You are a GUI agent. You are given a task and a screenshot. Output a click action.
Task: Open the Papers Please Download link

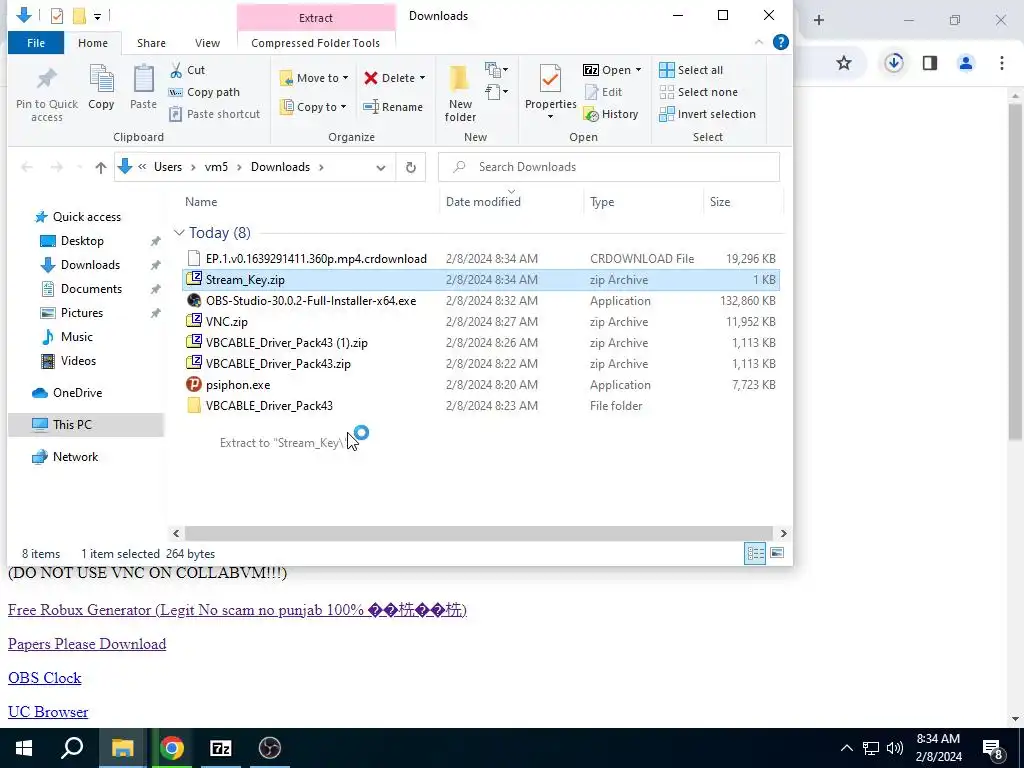pos(87,644)
